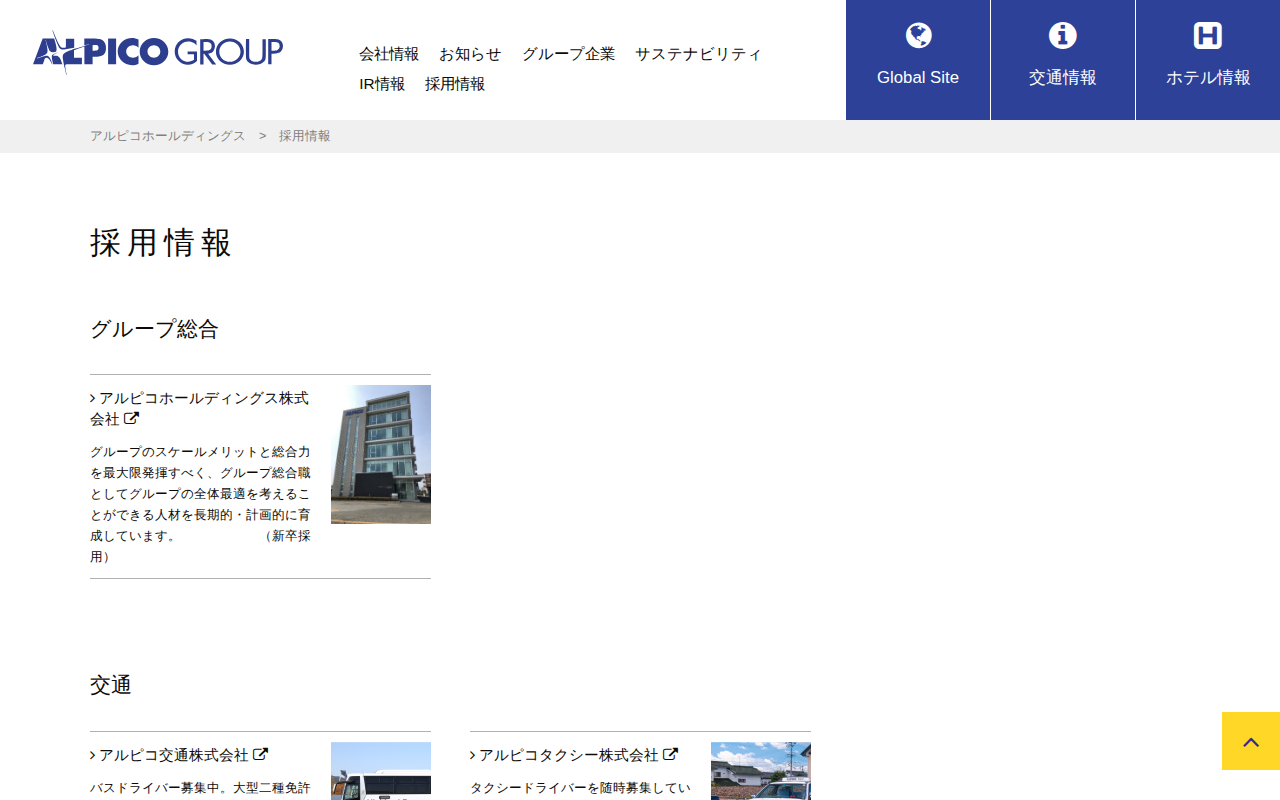Click the 交通 section heading

[x=111, y=685]
